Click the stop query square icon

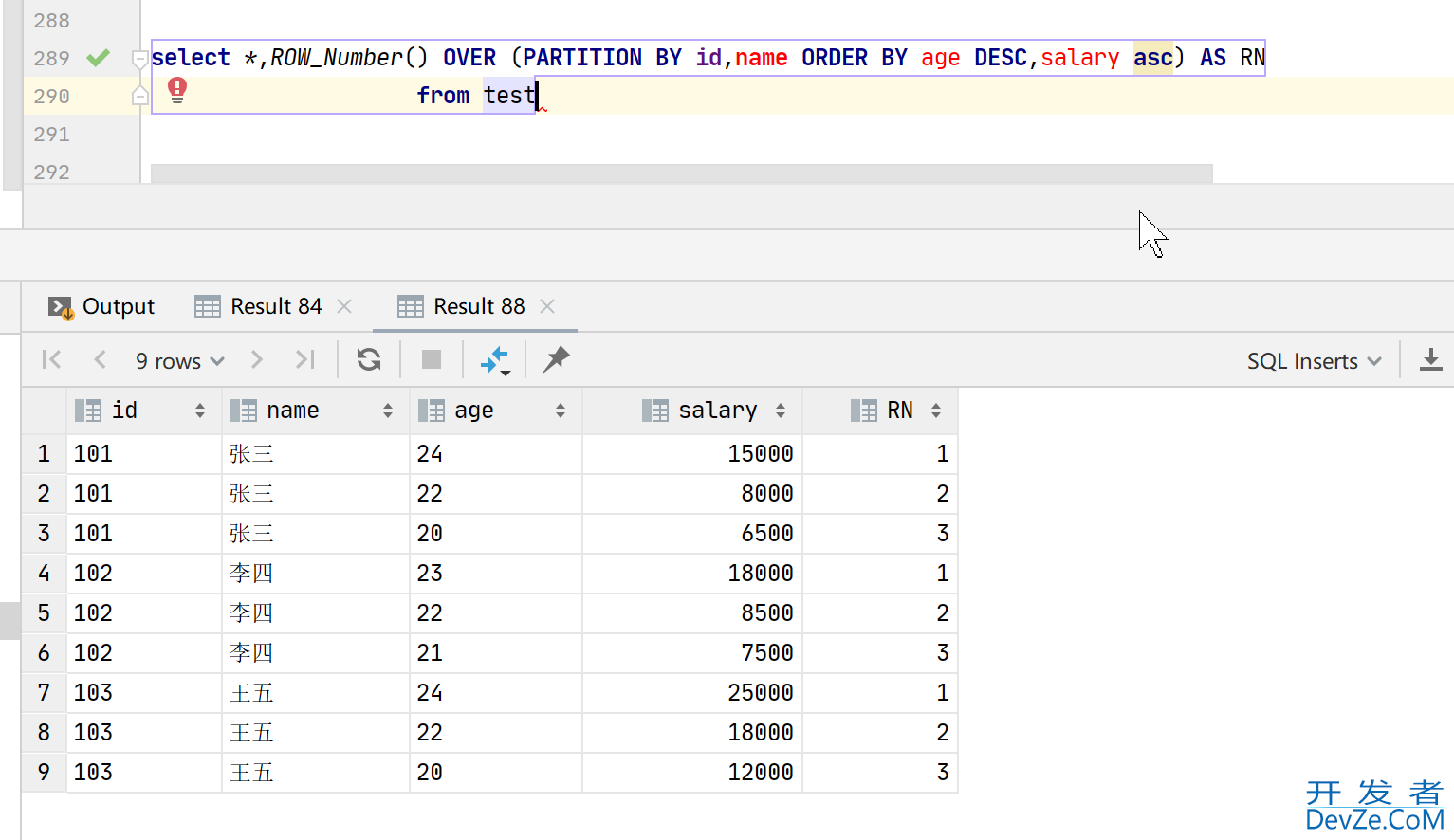click(432, 359)
